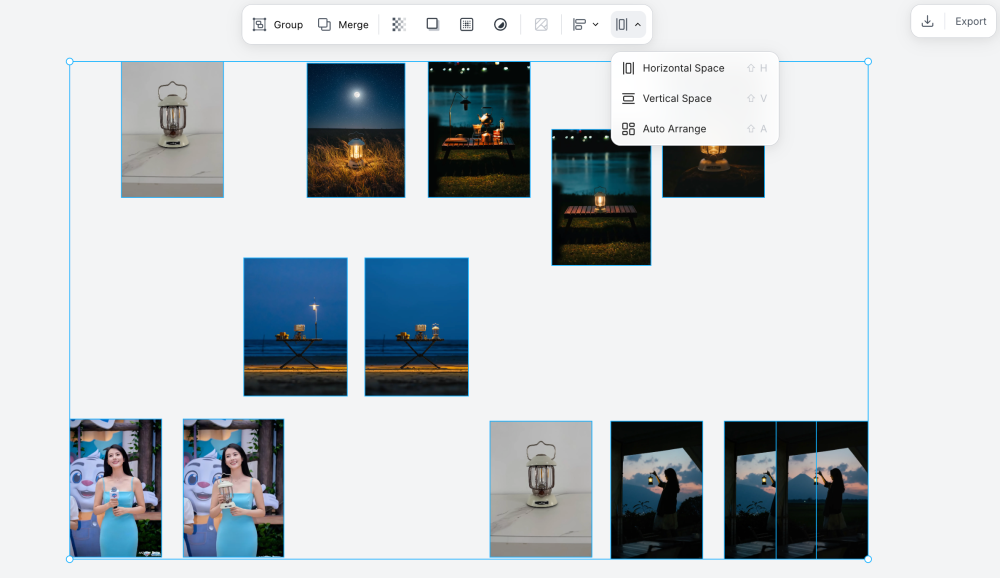Select the white lantern photo at top left
The height and width of the screenshot is (578, 1000).
172,129
